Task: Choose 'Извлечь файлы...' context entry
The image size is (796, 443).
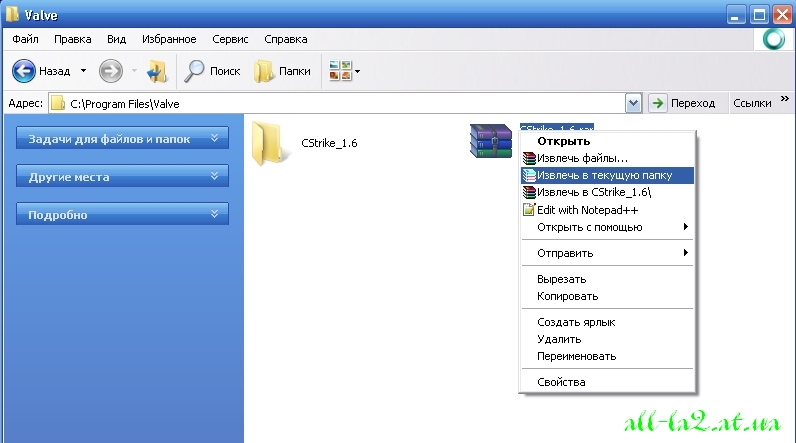Action: pos(607,158)
